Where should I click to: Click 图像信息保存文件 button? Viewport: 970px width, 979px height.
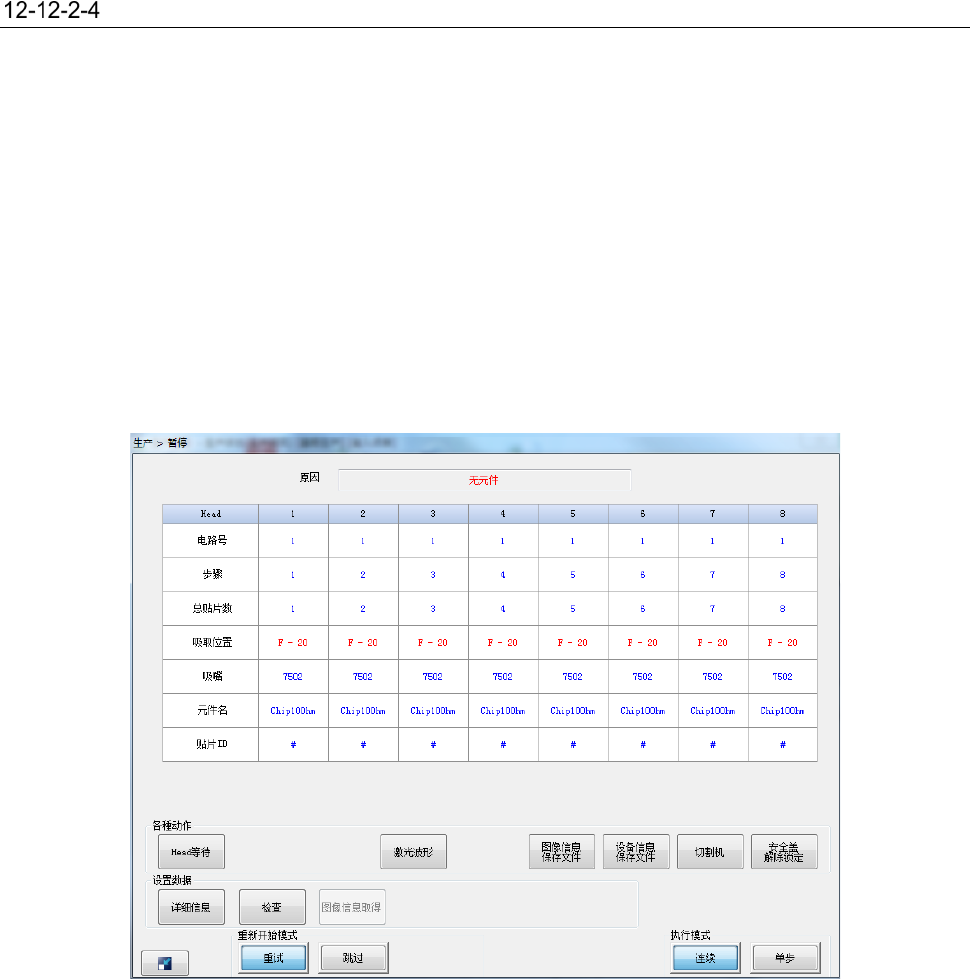point(562,852)
